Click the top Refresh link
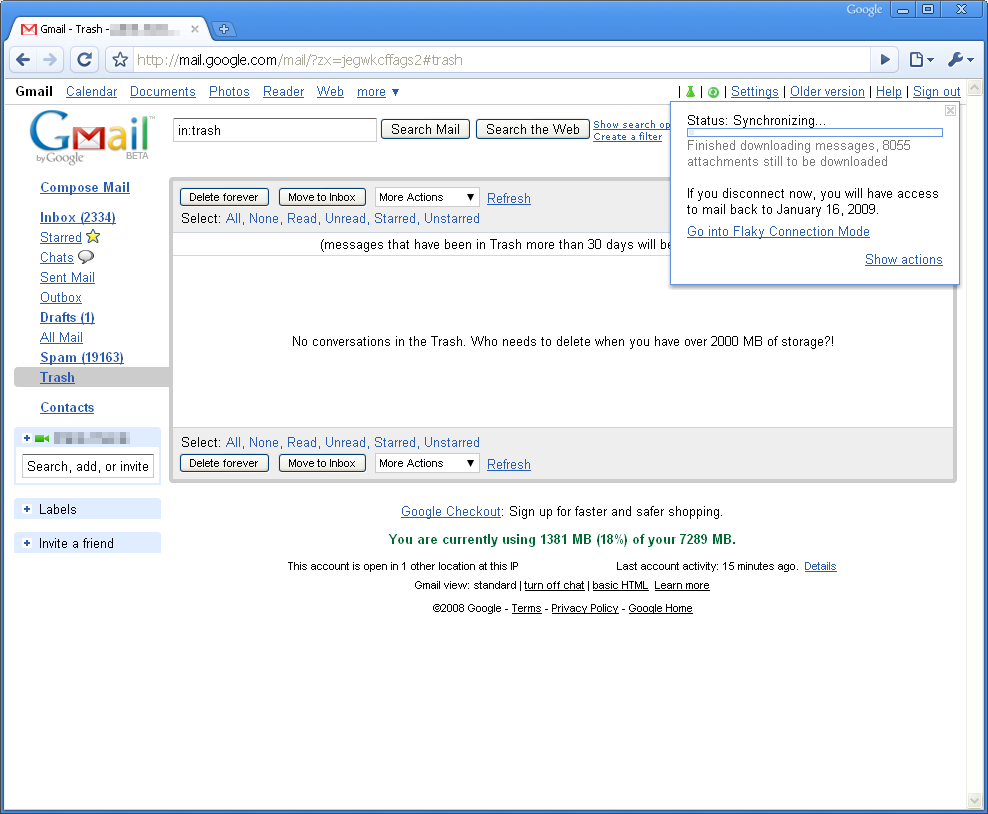988x814 pixels. [x=508, y=198]
